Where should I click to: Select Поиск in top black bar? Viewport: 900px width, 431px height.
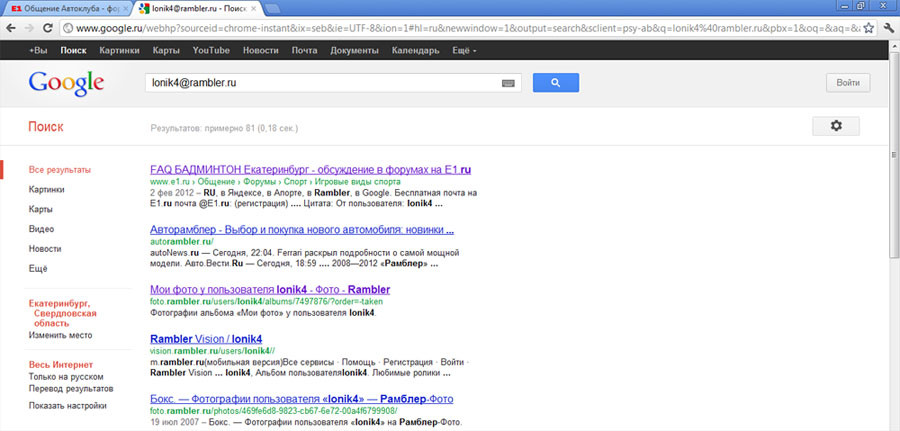tap(73, 51)
